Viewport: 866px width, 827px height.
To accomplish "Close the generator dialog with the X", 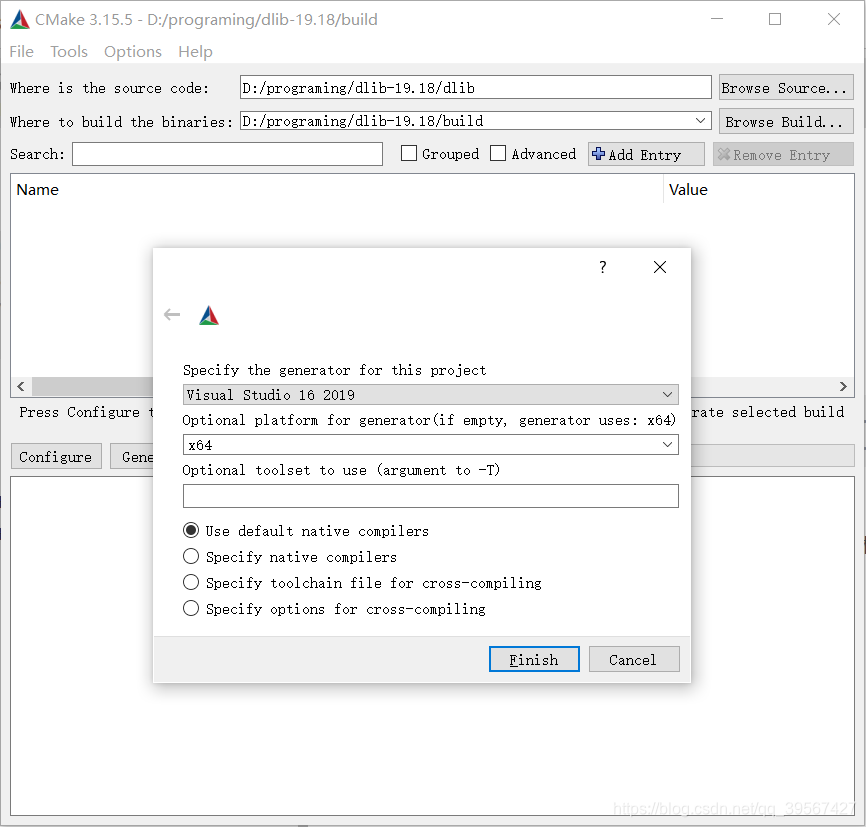I will click(659, 267).
